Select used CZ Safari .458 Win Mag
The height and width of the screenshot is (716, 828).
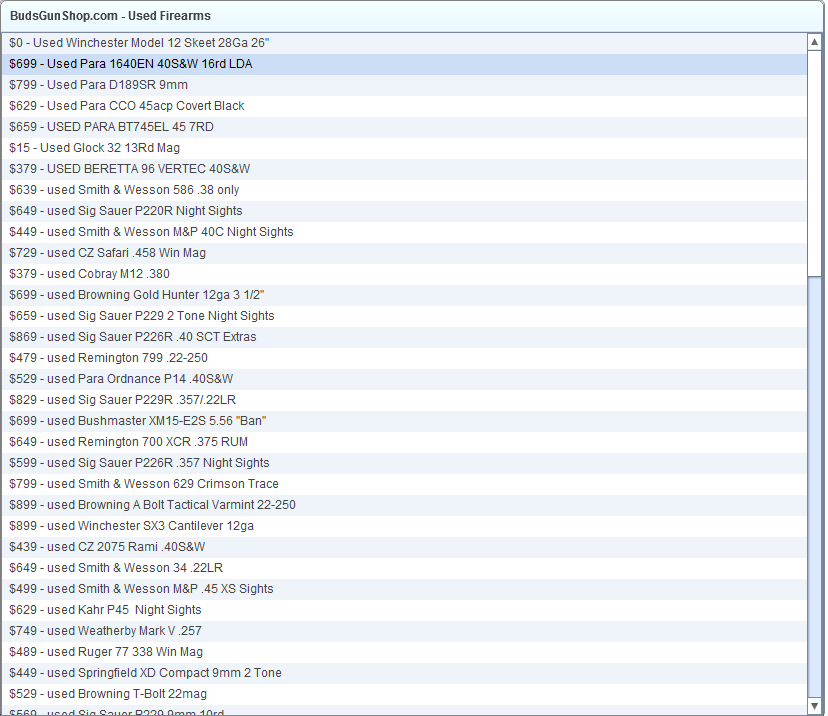pos(404,253)
